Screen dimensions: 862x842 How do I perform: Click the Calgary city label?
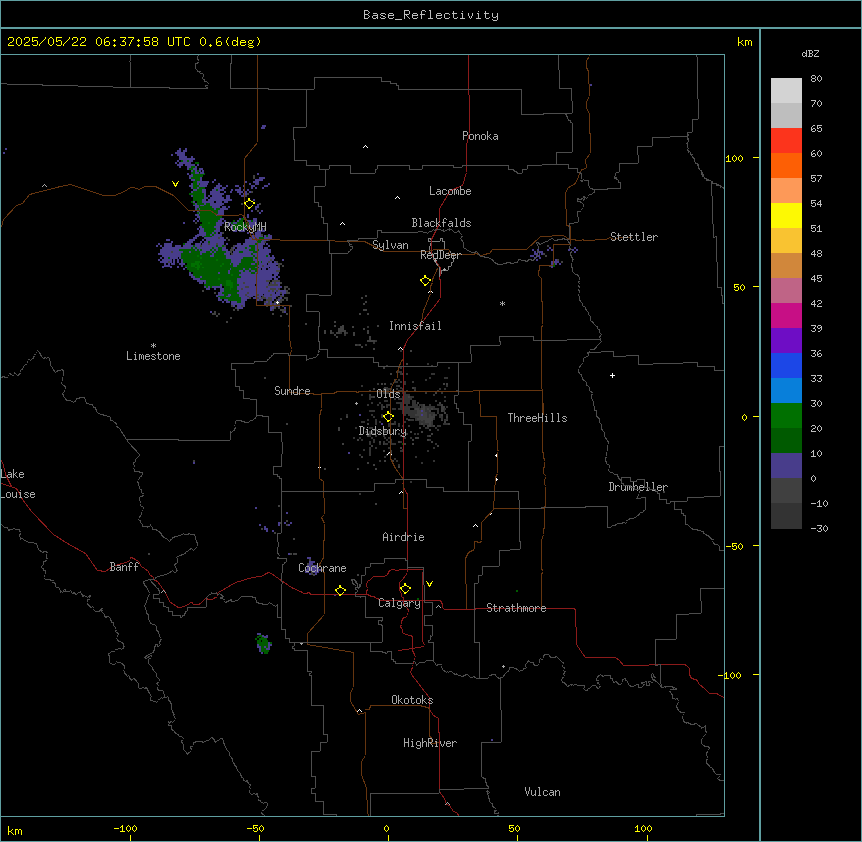(399, 603)
